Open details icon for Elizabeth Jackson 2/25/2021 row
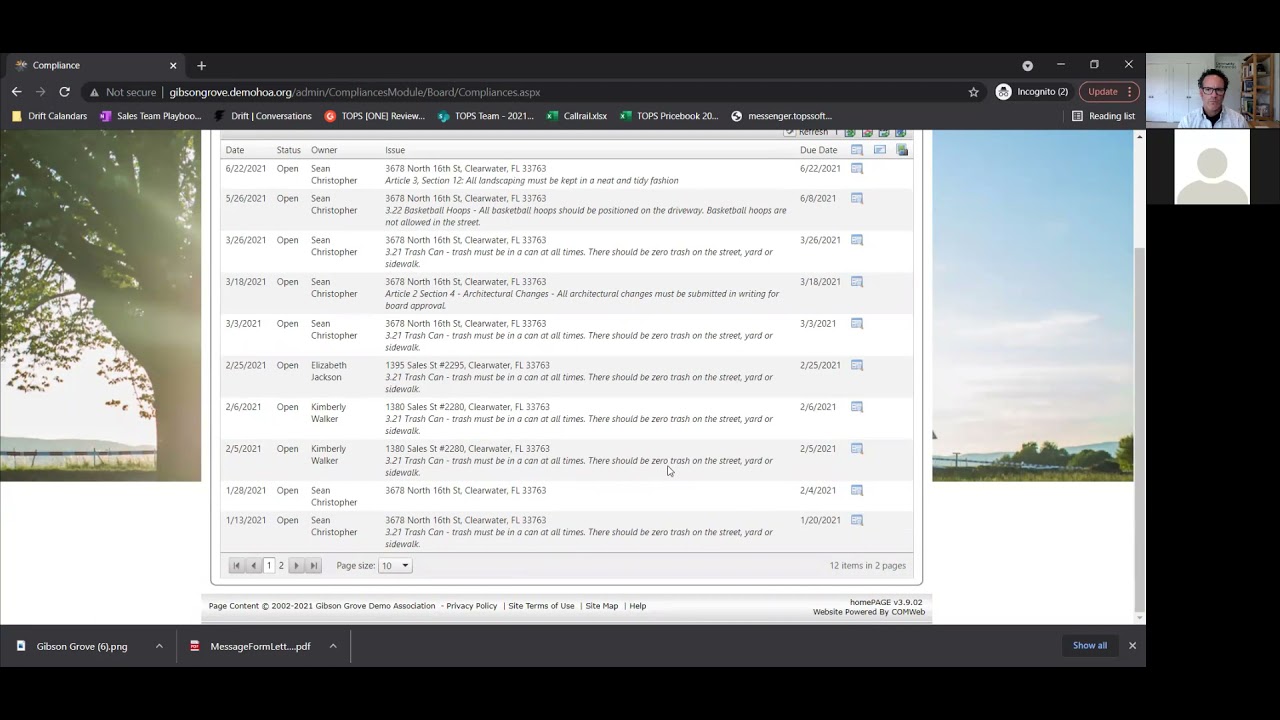Viewport: 1280px width, 720px height. point(857,366)
